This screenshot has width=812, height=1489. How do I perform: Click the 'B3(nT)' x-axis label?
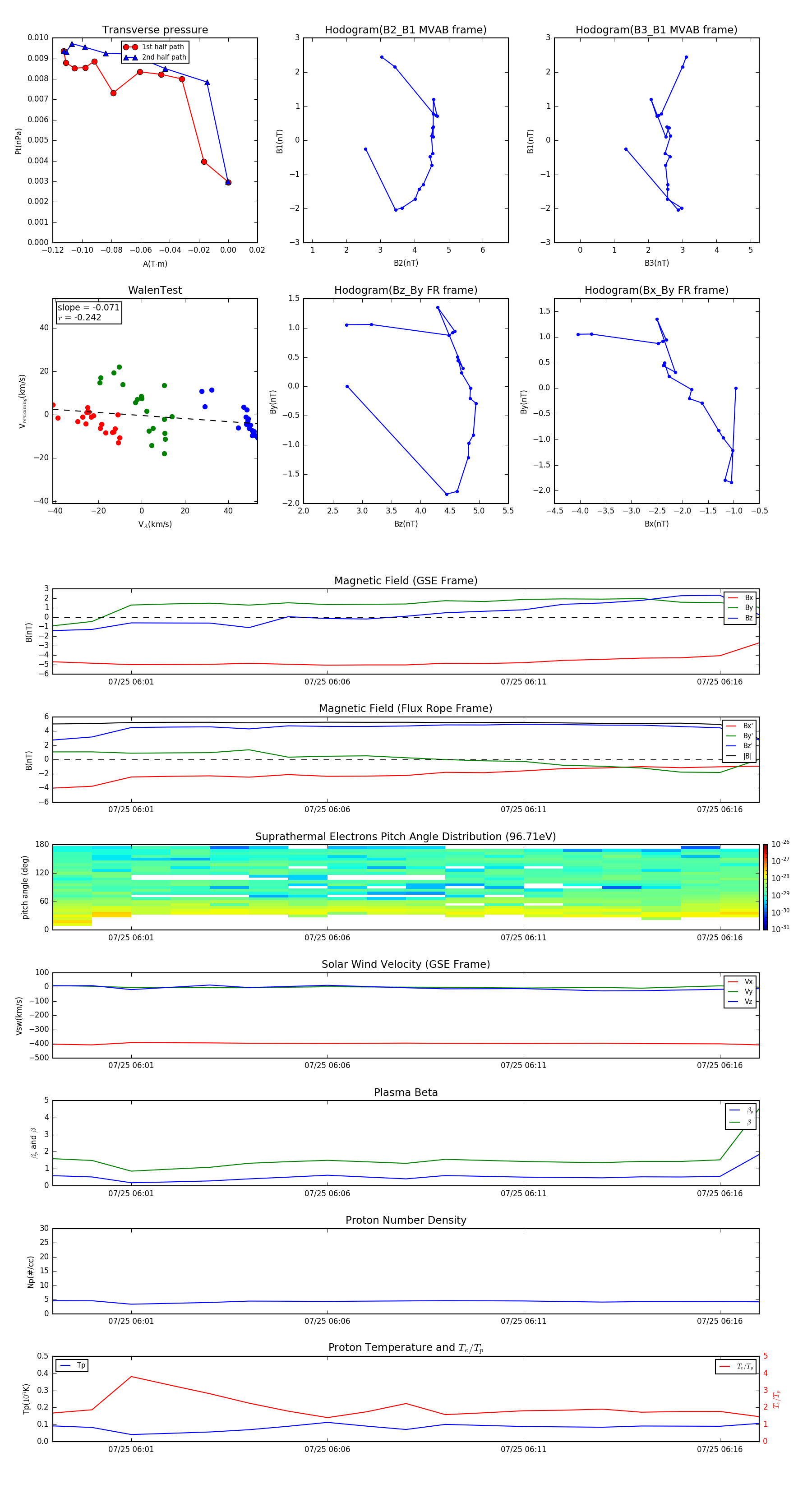(656, 264)
